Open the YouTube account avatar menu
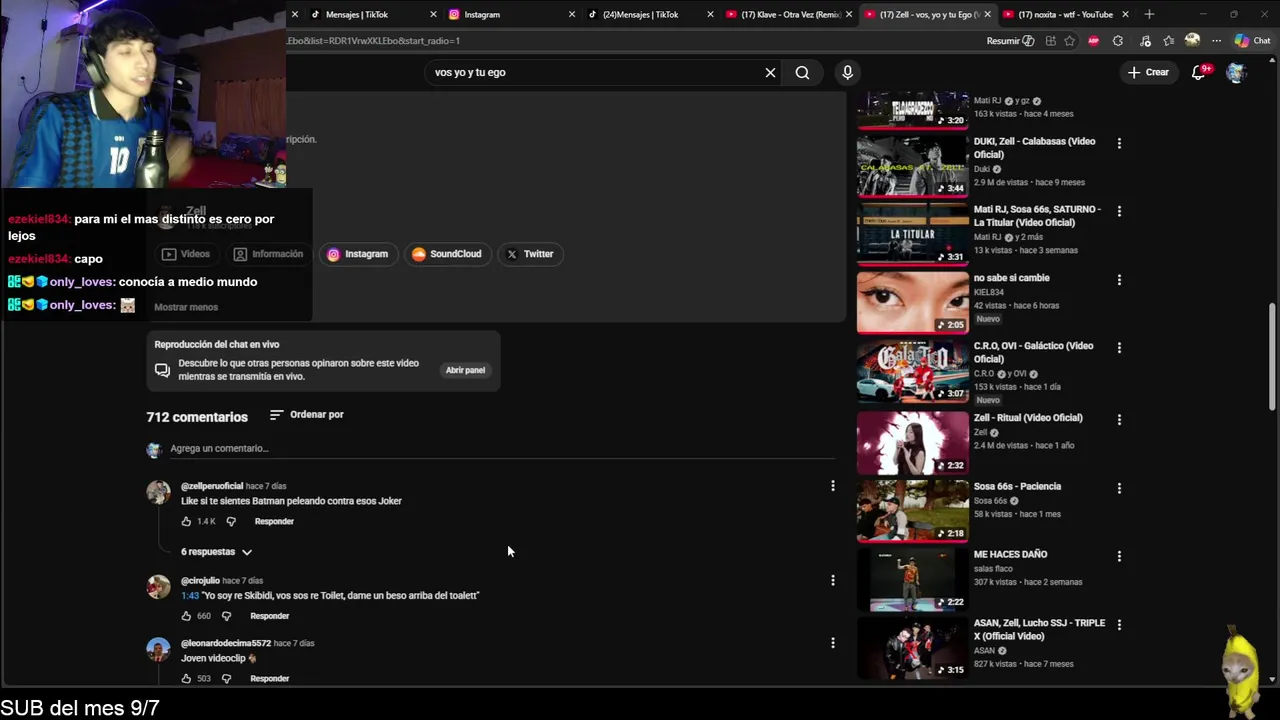Image resolution: width=1280 pixels, height=720 pixels. [x=1236, y=72]
